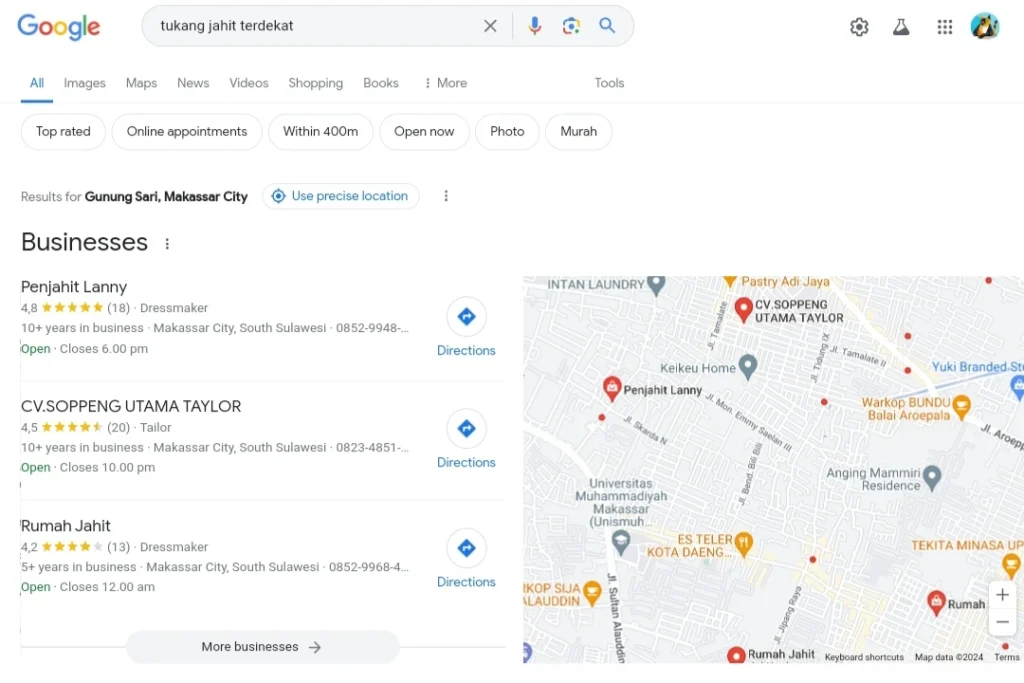
Task: Click the magnifying glass search icon
Action: click(607, 26)
